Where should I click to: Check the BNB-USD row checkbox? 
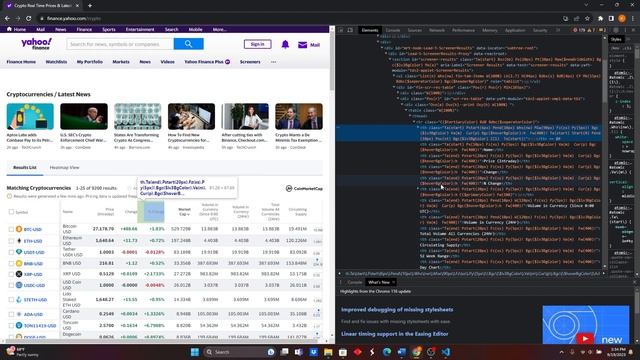(11, 263)
